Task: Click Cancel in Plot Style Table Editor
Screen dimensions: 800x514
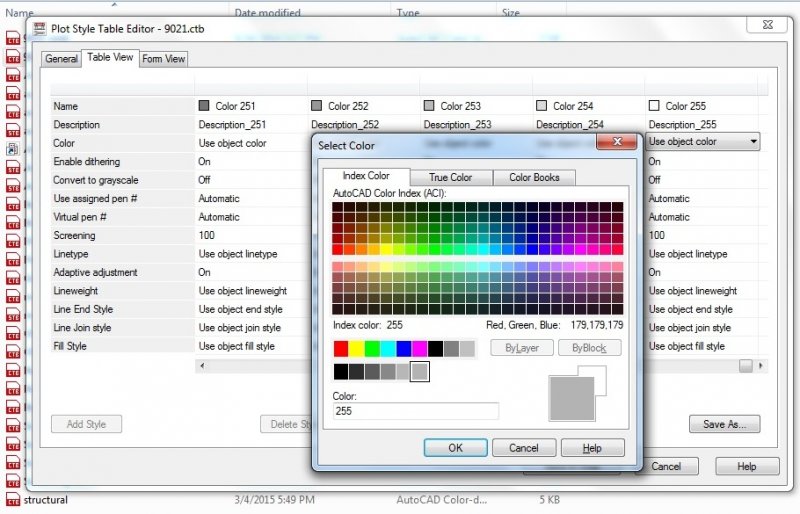Action: click(666, 467)
